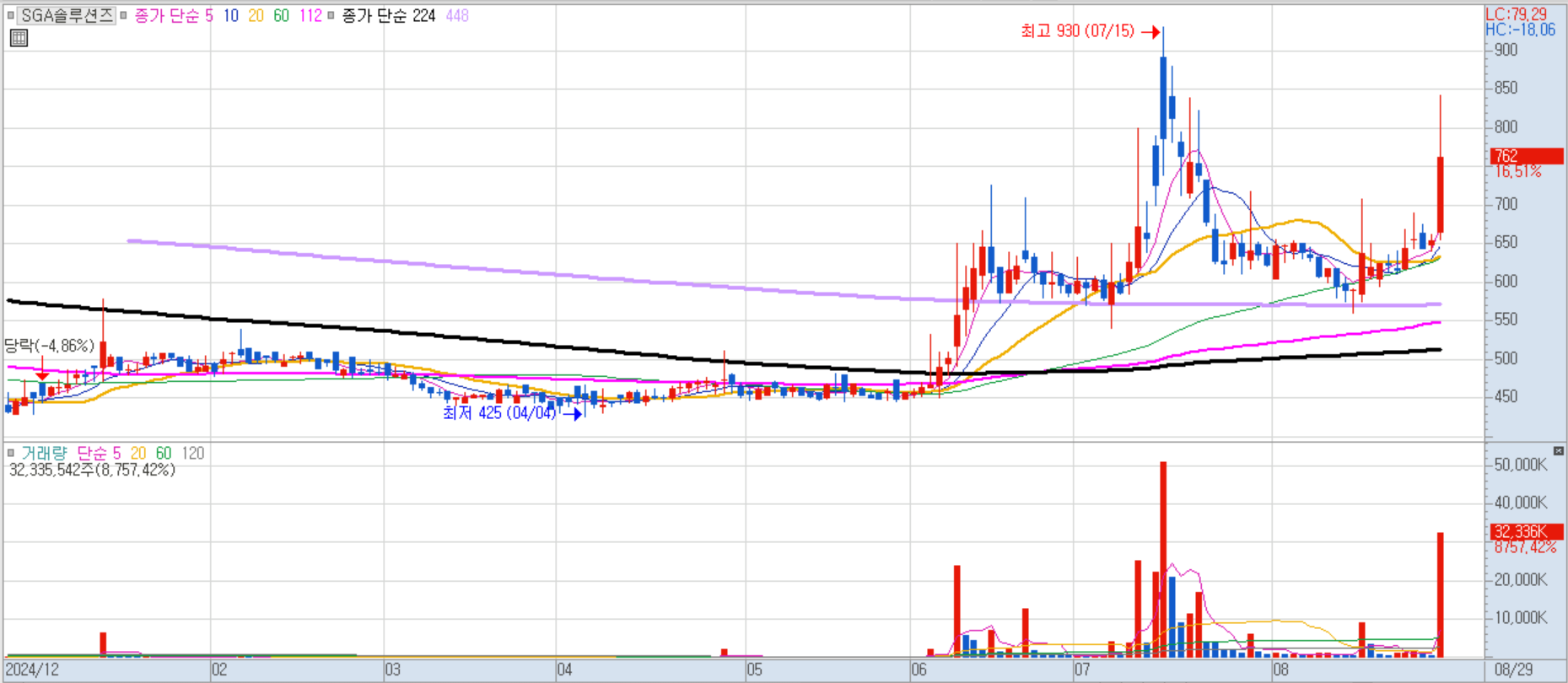This screenshot has width=1568, height=683.
Task: Click the 8757.42% volume change value
Action: pyautogui.click(x=1525, y=546)
